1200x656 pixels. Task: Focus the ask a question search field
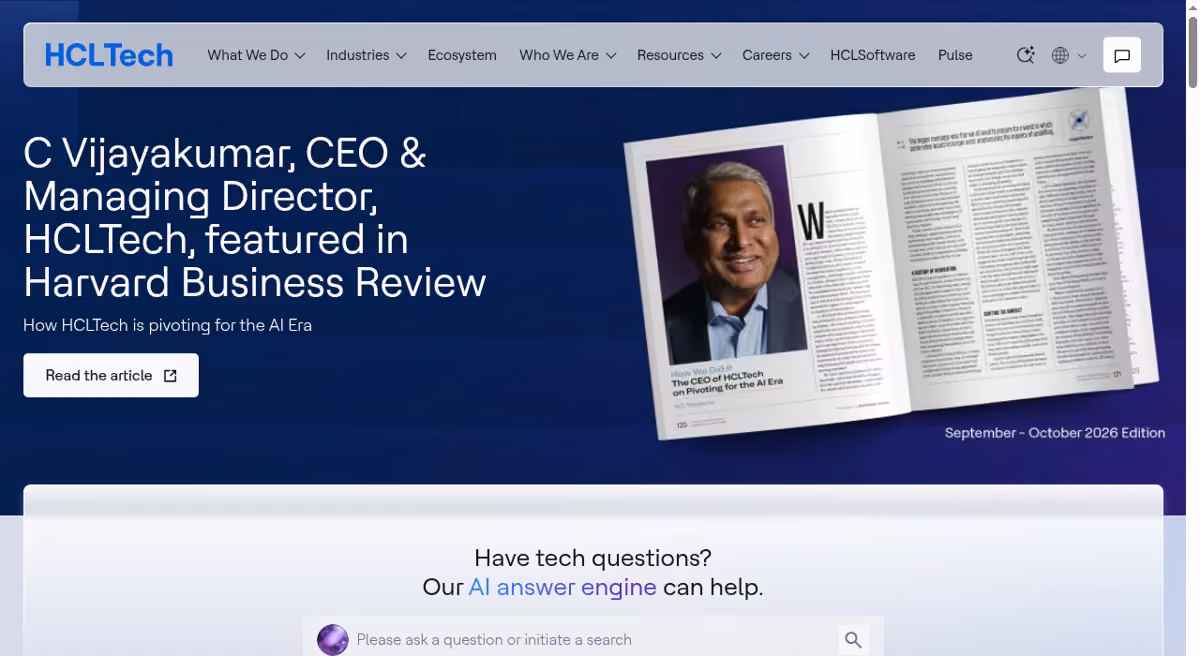pos(593,640)
